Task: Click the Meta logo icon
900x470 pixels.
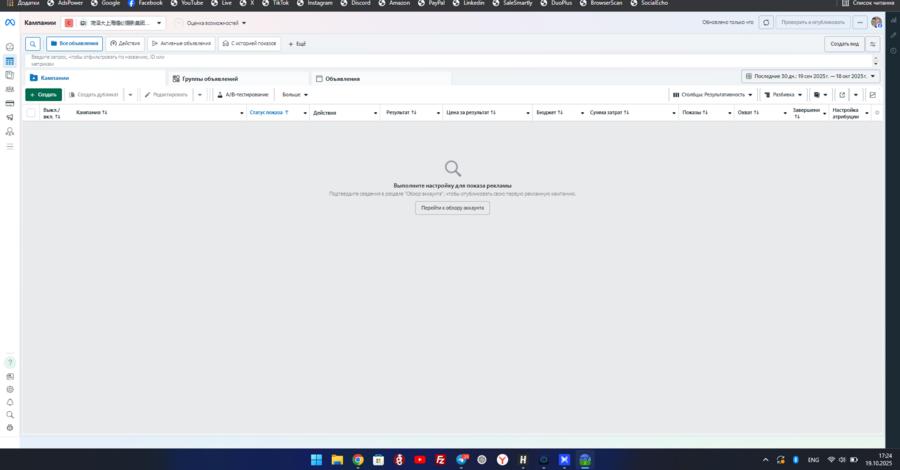Action: [x=10, y=22]
